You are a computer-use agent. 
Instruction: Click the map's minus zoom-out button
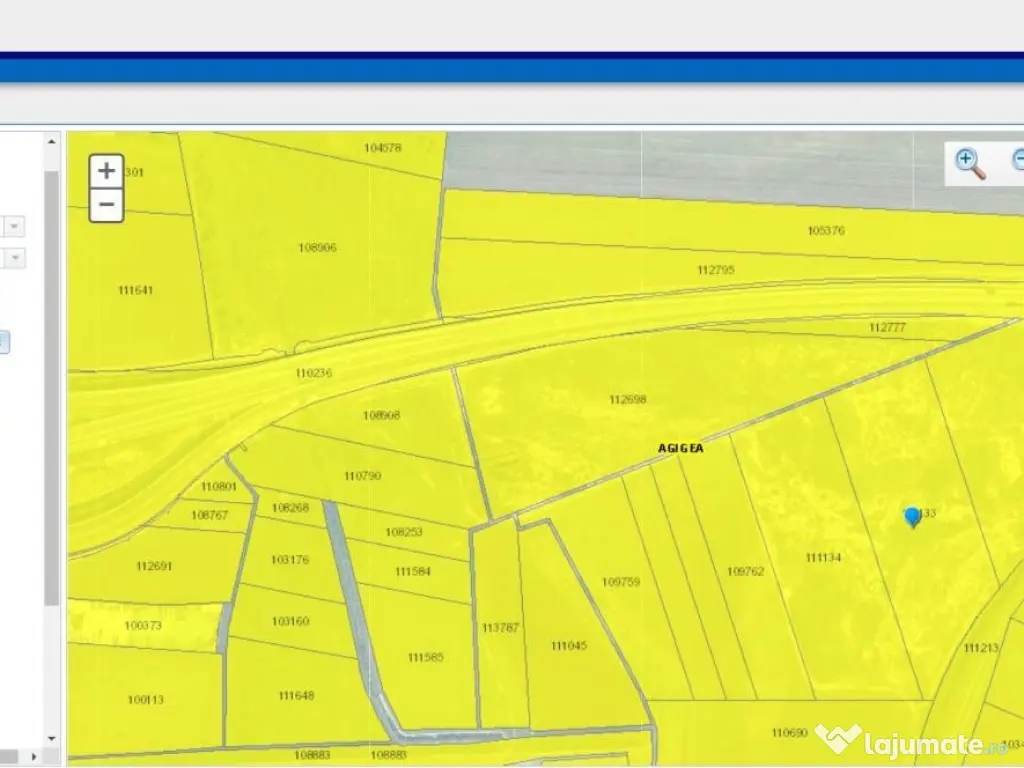(106, 205)
